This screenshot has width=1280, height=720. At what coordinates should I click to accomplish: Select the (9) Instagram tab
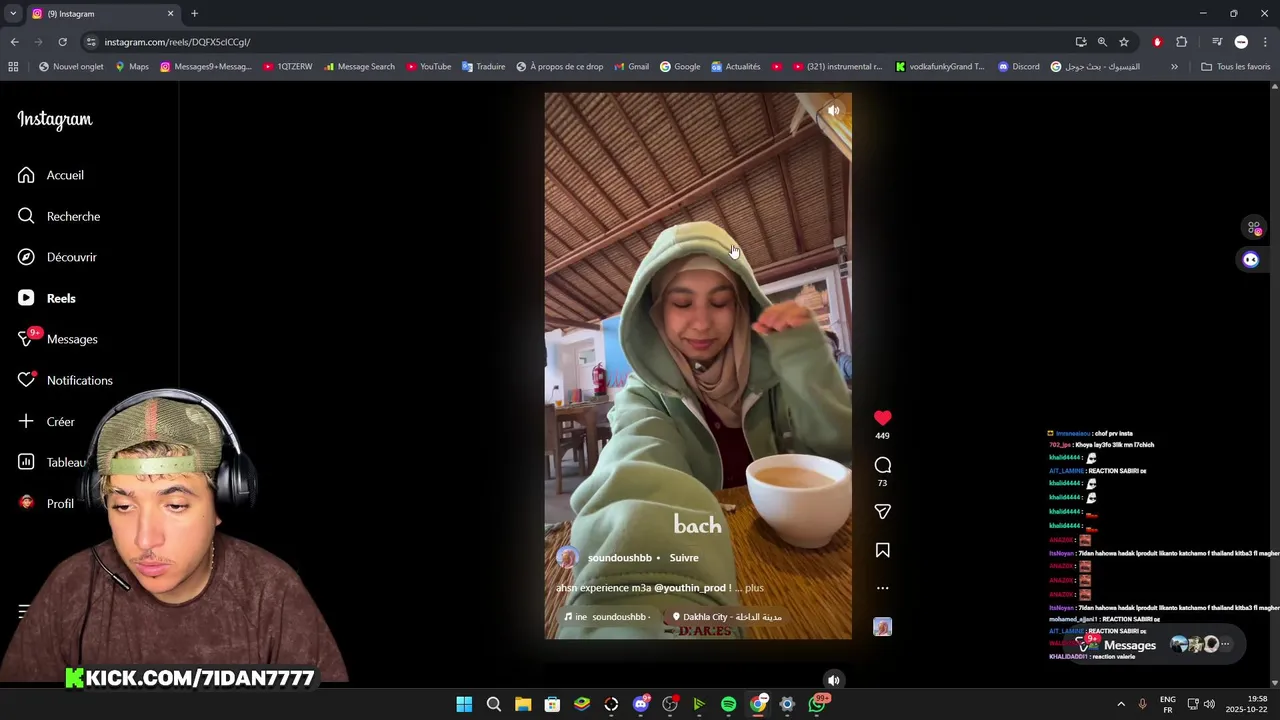click(x=101, y=14)
